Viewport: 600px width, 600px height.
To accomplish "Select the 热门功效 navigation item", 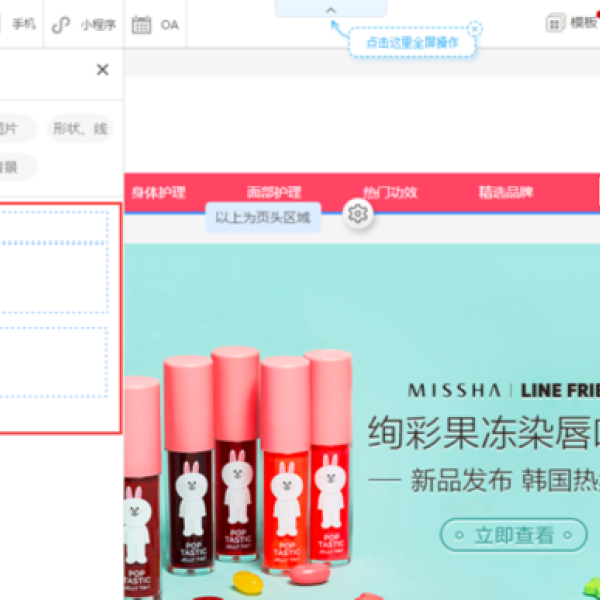I will 390,192.
